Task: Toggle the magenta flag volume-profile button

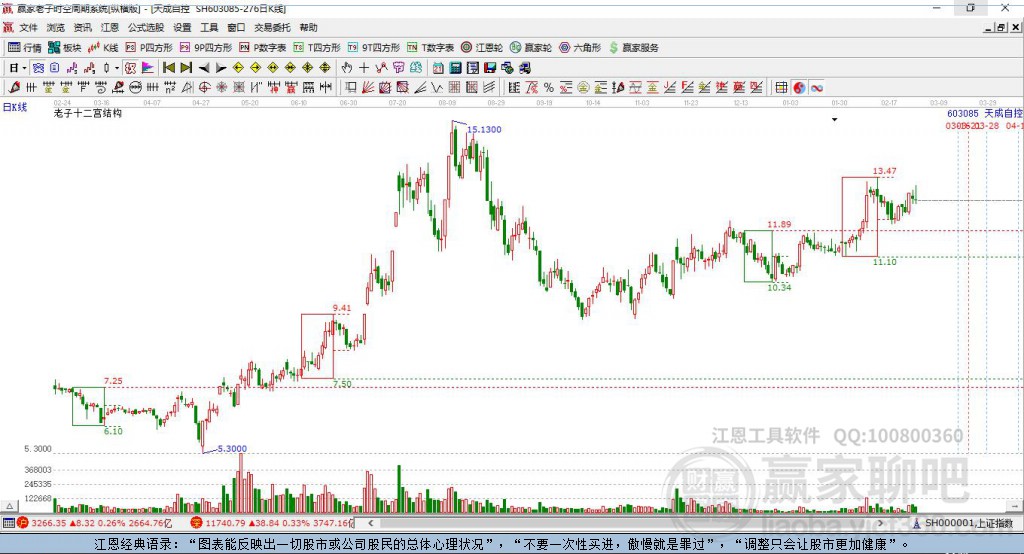Action: 148,68
